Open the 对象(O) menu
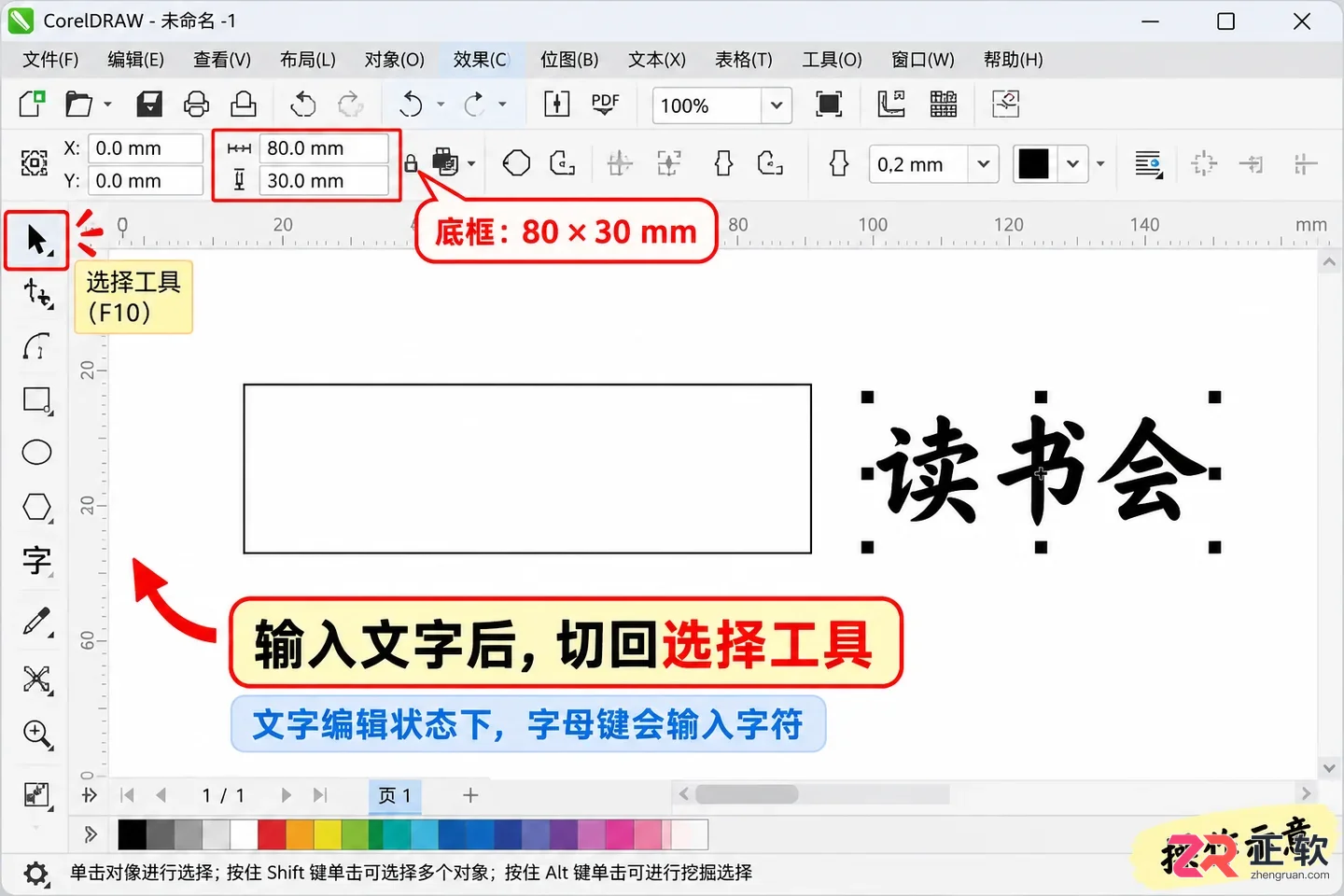 click(394, 60)
